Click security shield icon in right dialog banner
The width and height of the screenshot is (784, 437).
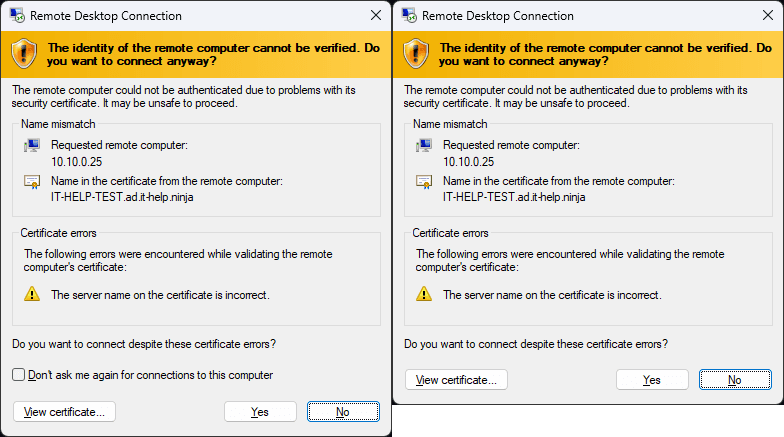pyautogui.click(x=416, y=54)
